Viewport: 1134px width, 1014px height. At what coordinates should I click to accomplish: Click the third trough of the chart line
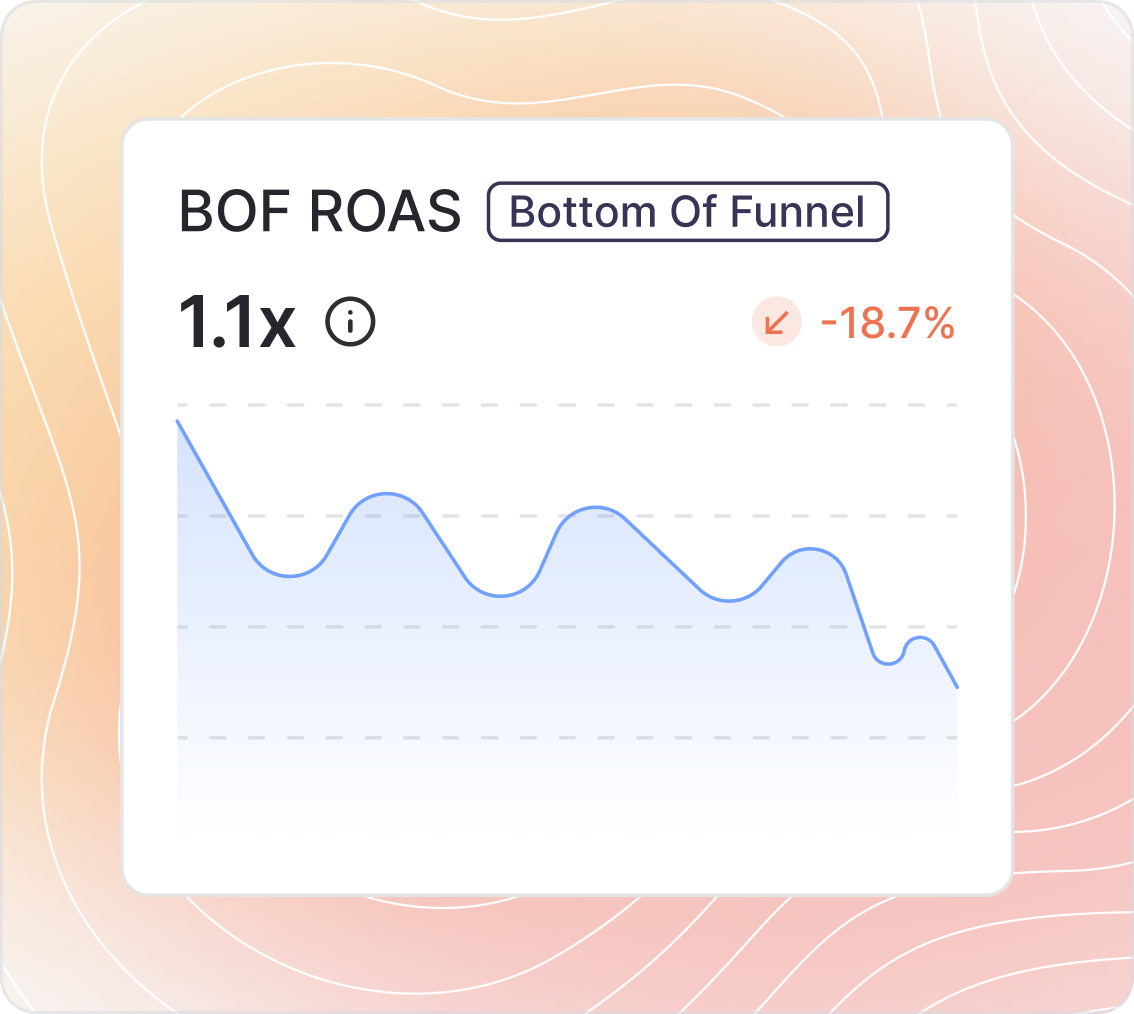[x=729, y=600]
